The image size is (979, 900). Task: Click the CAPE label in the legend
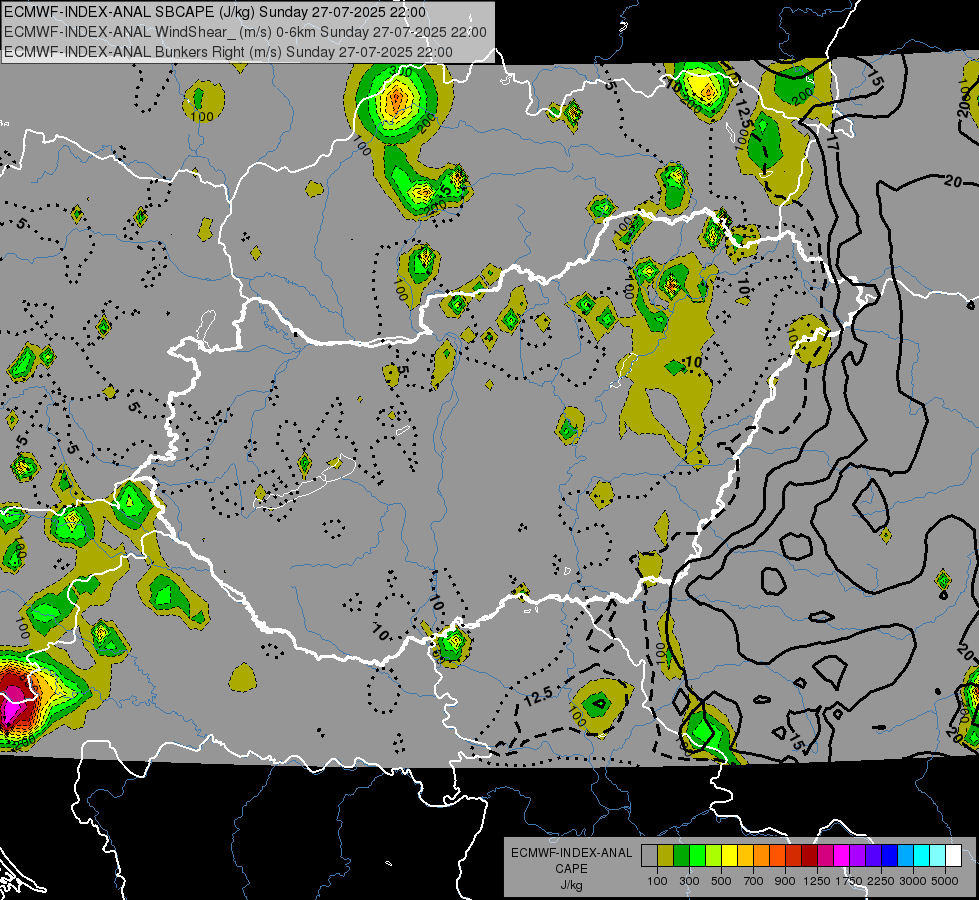pyautogui.click(x=571, y=869)
